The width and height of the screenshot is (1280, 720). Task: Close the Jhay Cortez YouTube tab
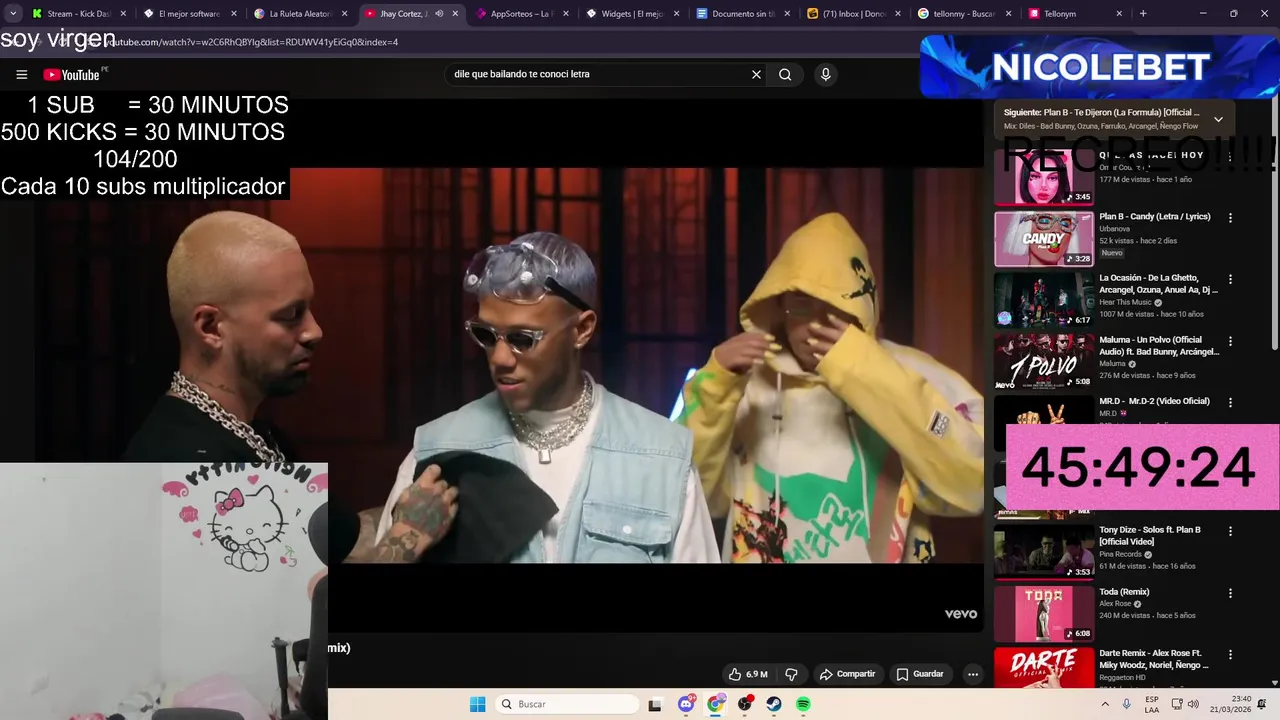455,14
